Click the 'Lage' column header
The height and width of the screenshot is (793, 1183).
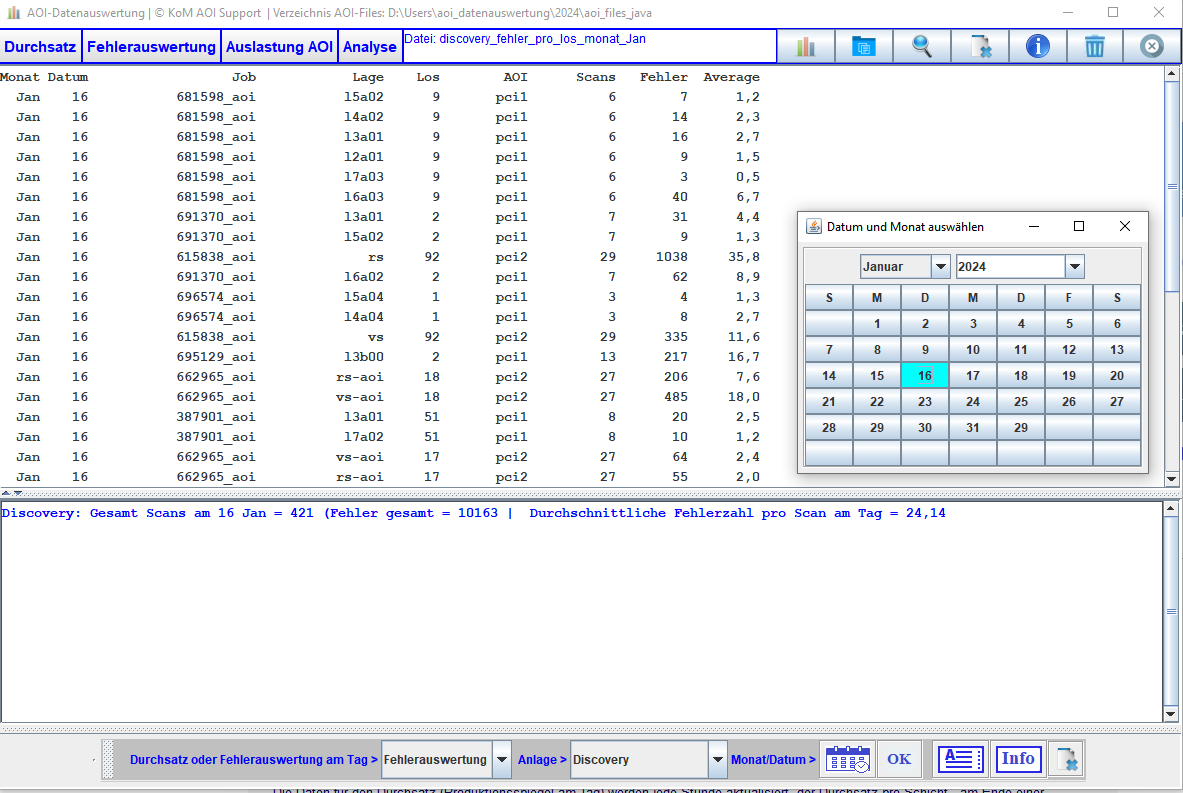[367, 77]
